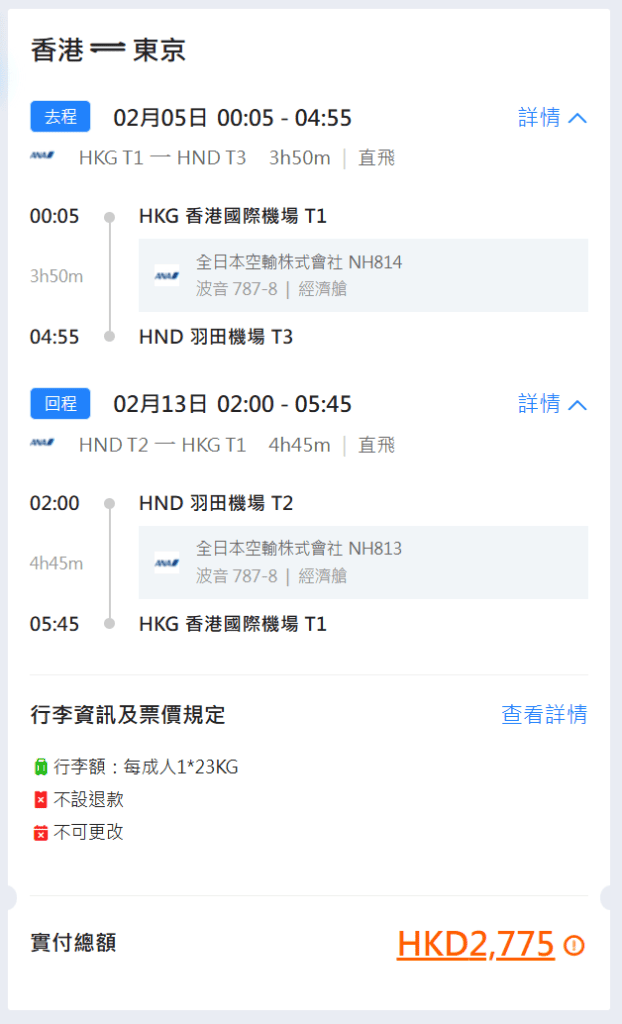Click the 行李資訊及票價規定 heading
The height and width of the screenshot is (1024, 622).
pos(128,715)
